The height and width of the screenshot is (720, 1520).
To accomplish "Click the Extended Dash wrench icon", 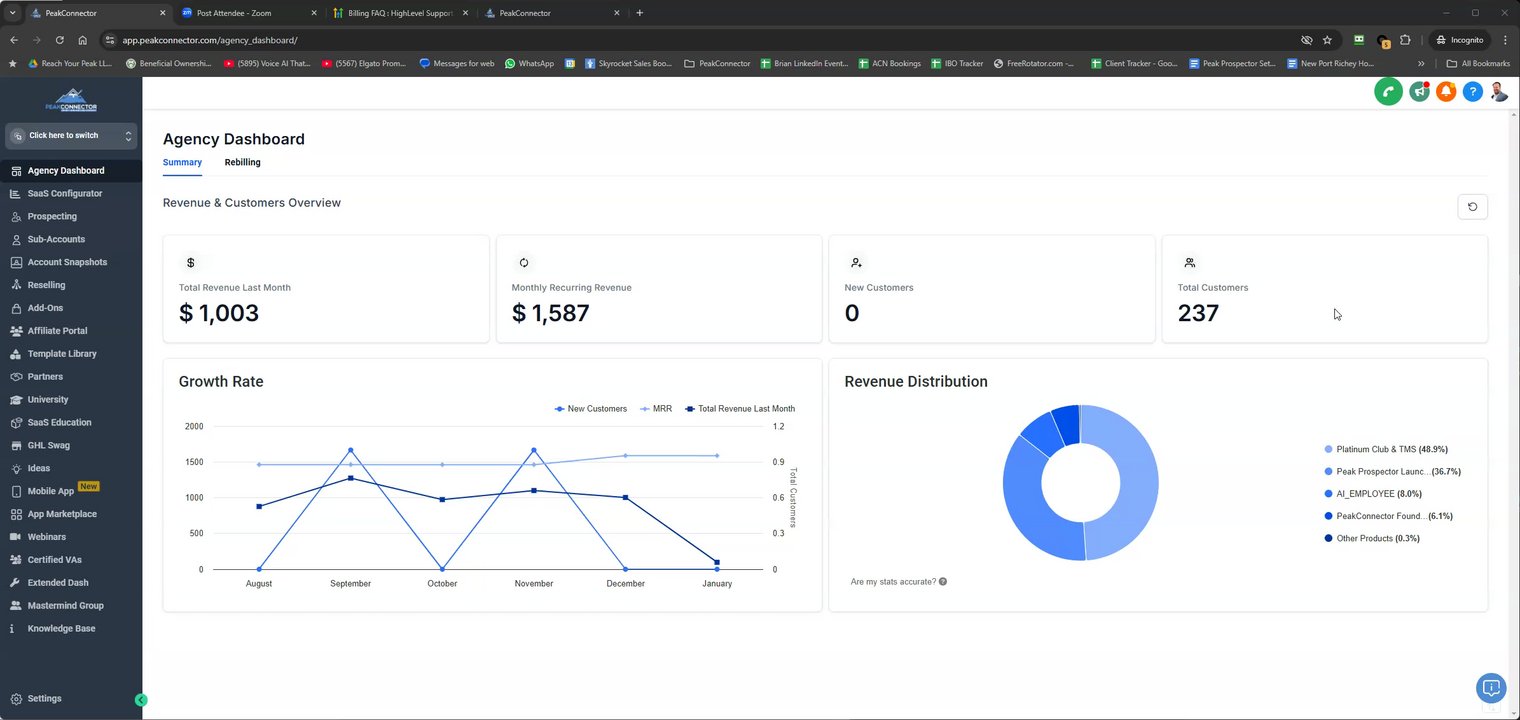I will 17,583.
